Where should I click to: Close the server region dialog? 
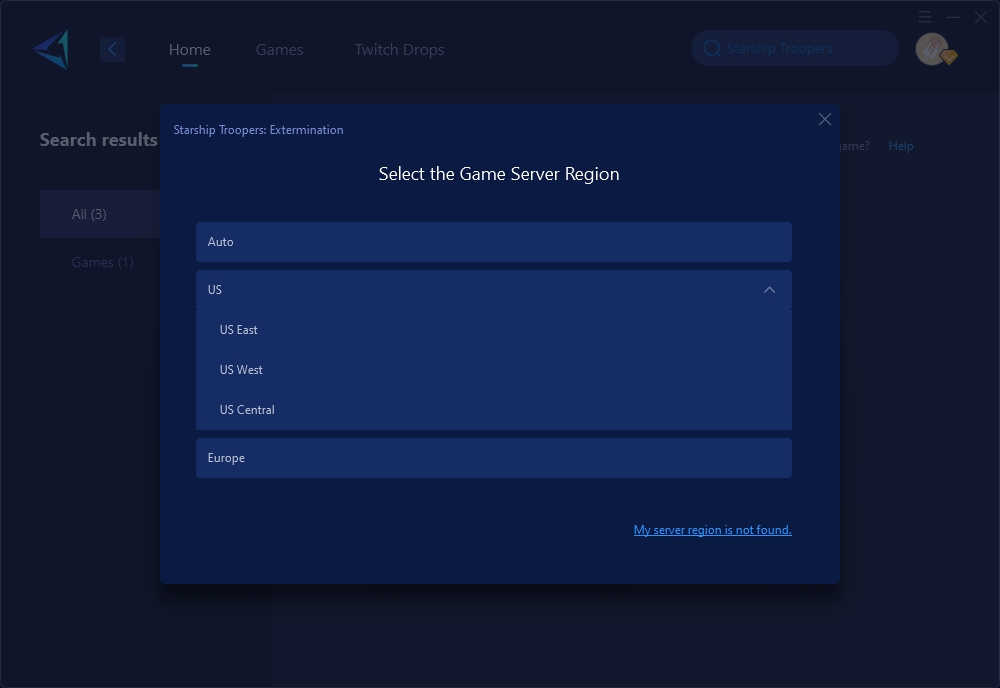[825, 119]
